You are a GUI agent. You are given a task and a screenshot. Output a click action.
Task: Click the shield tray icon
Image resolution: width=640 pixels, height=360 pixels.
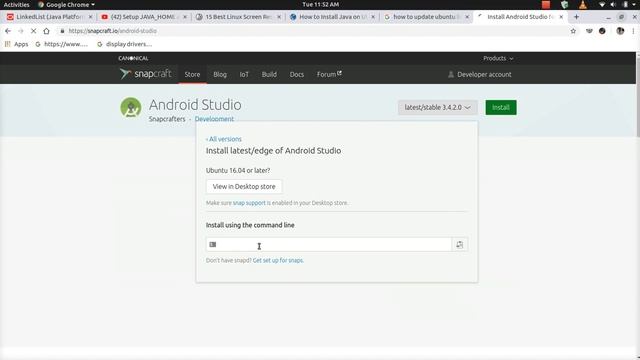(x=564, y=4)
